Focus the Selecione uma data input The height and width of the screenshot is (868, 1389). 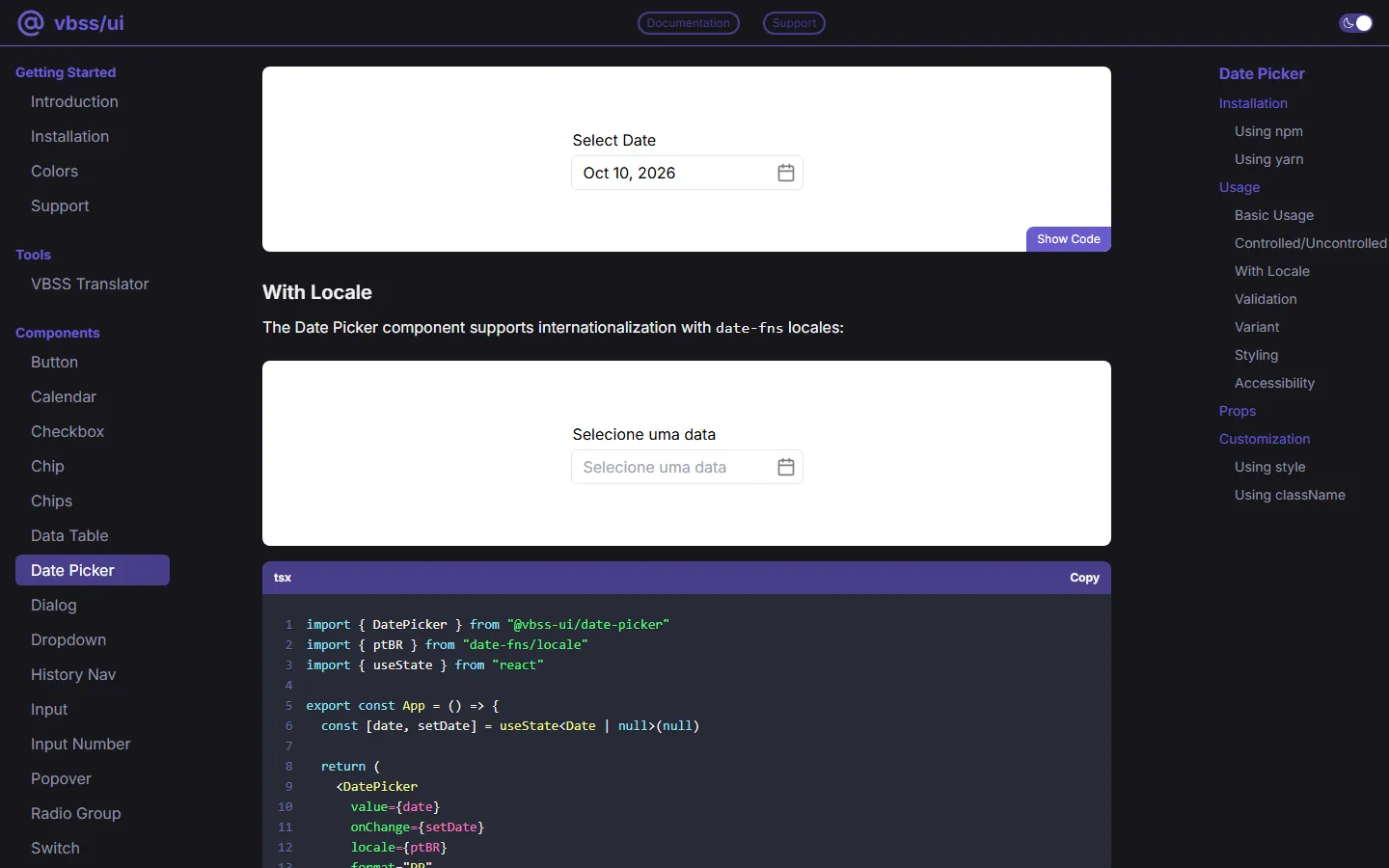(687, 467)
